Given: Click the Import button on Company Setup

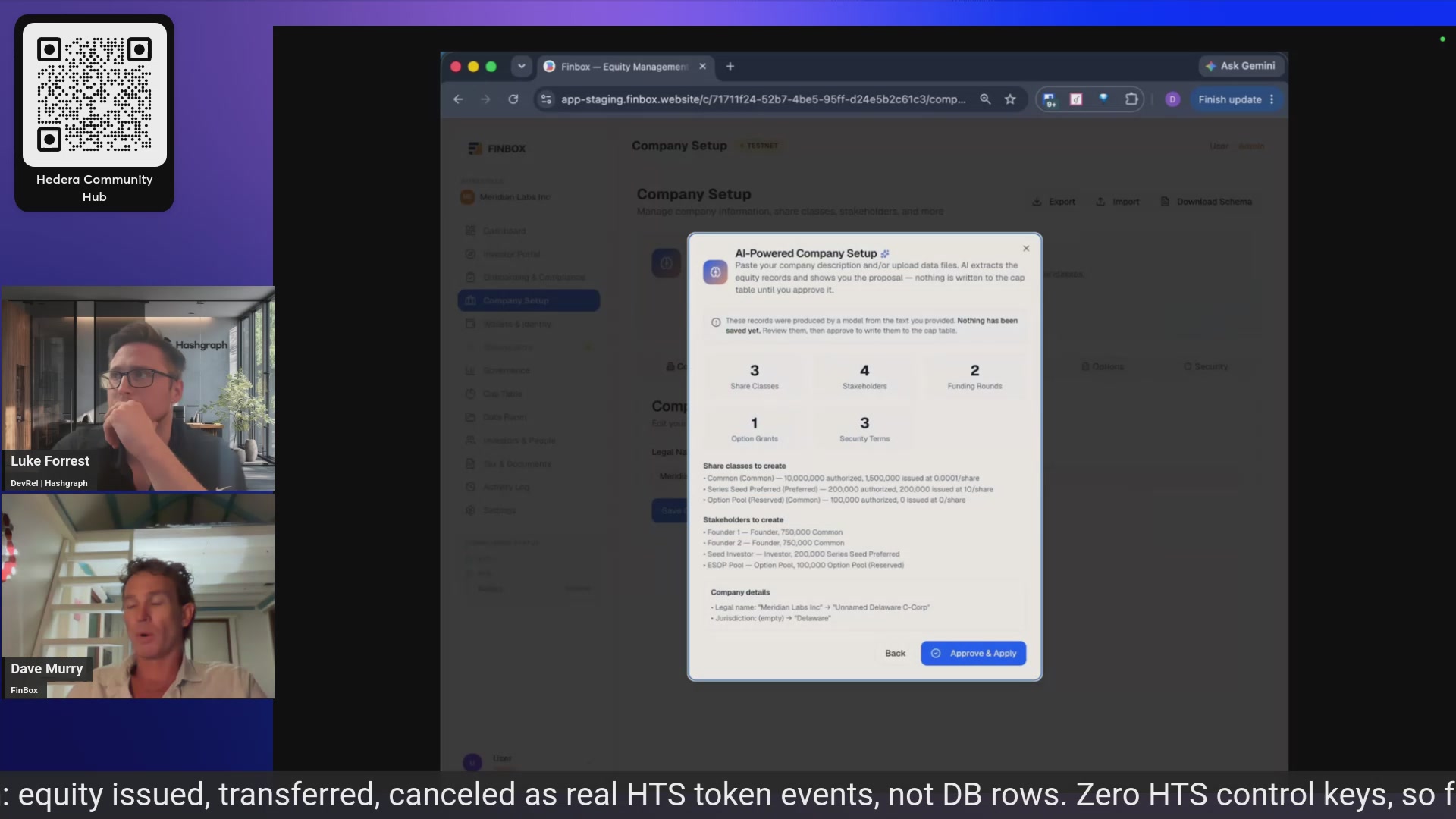Looking at the screenshot, I should pos(1118,202).
